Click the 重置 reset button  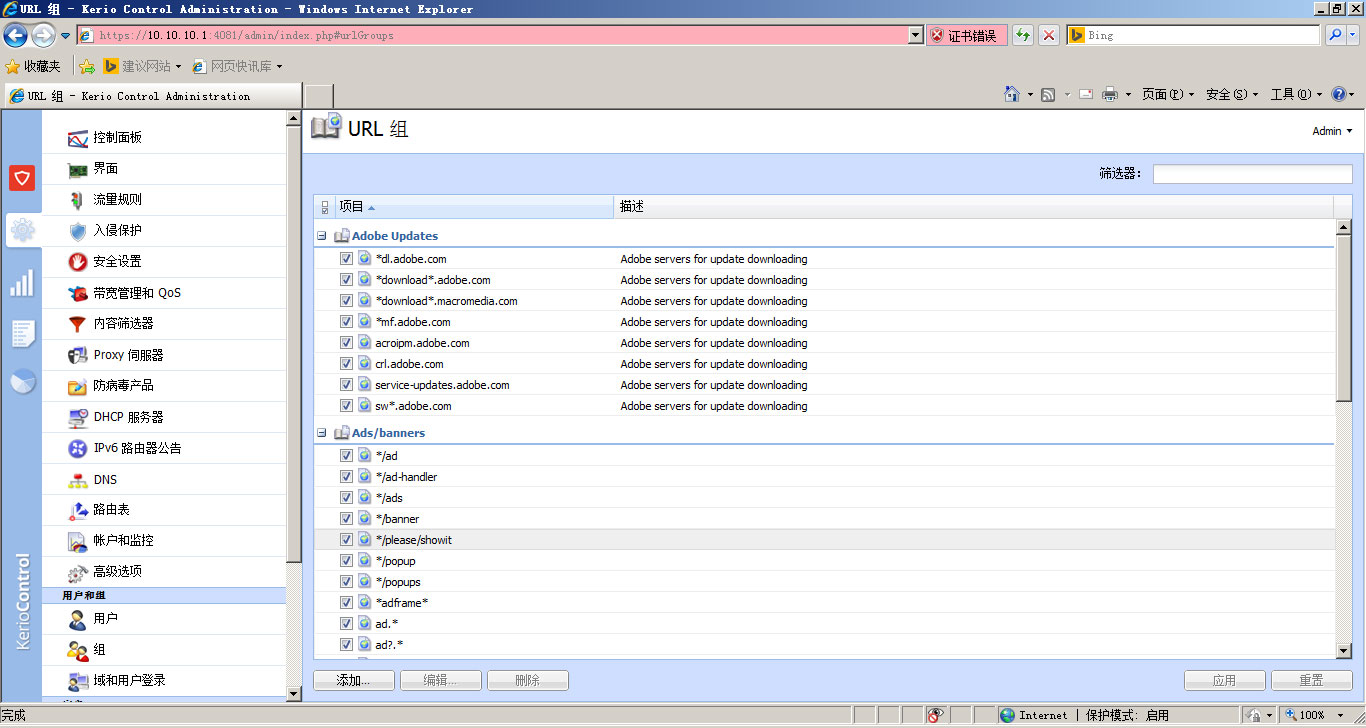coord(1312,680)
